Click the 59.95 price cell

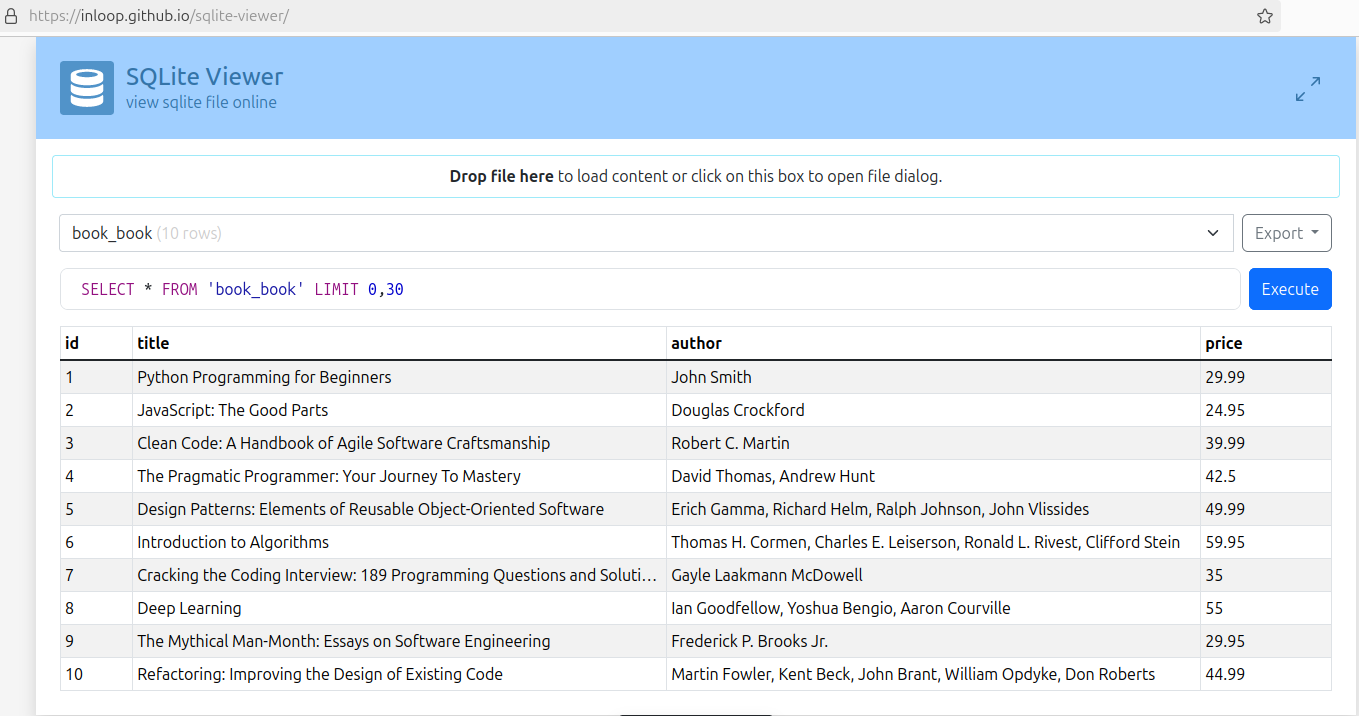click(x=1225, y=542)
